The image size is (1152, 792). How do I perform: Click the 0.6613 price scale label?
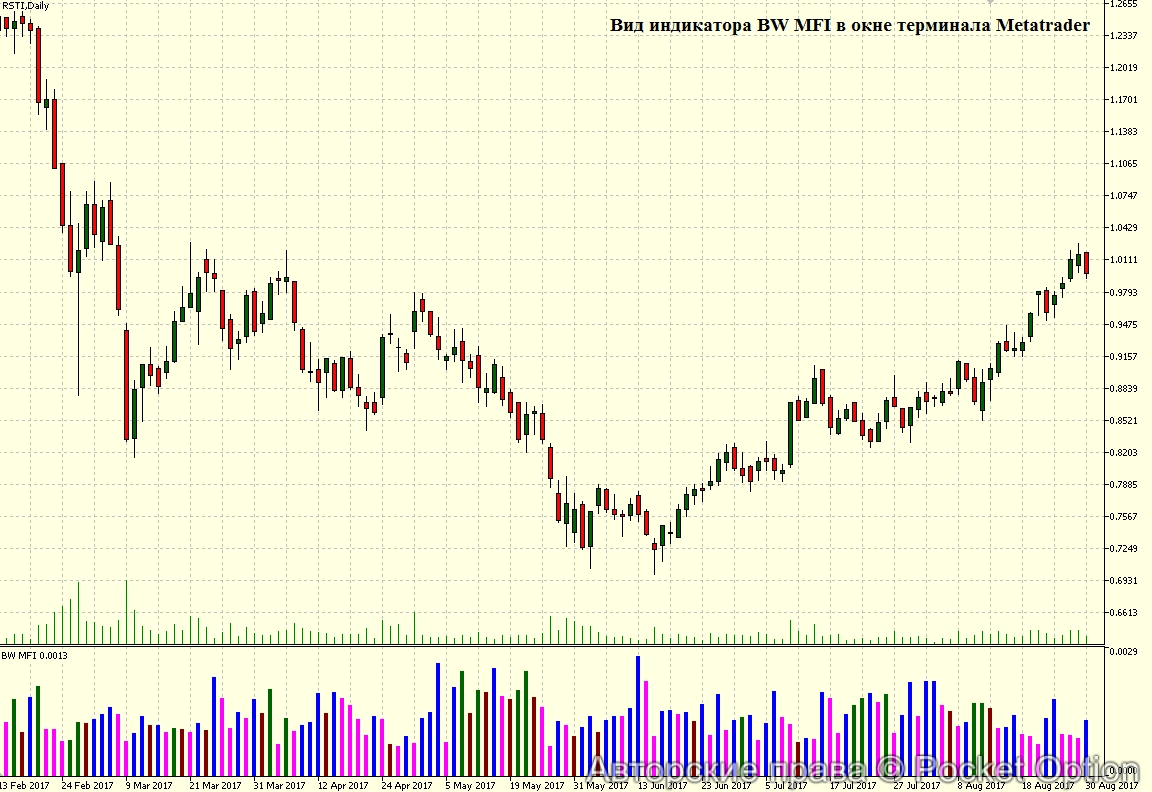click(x=1124, y=612)
